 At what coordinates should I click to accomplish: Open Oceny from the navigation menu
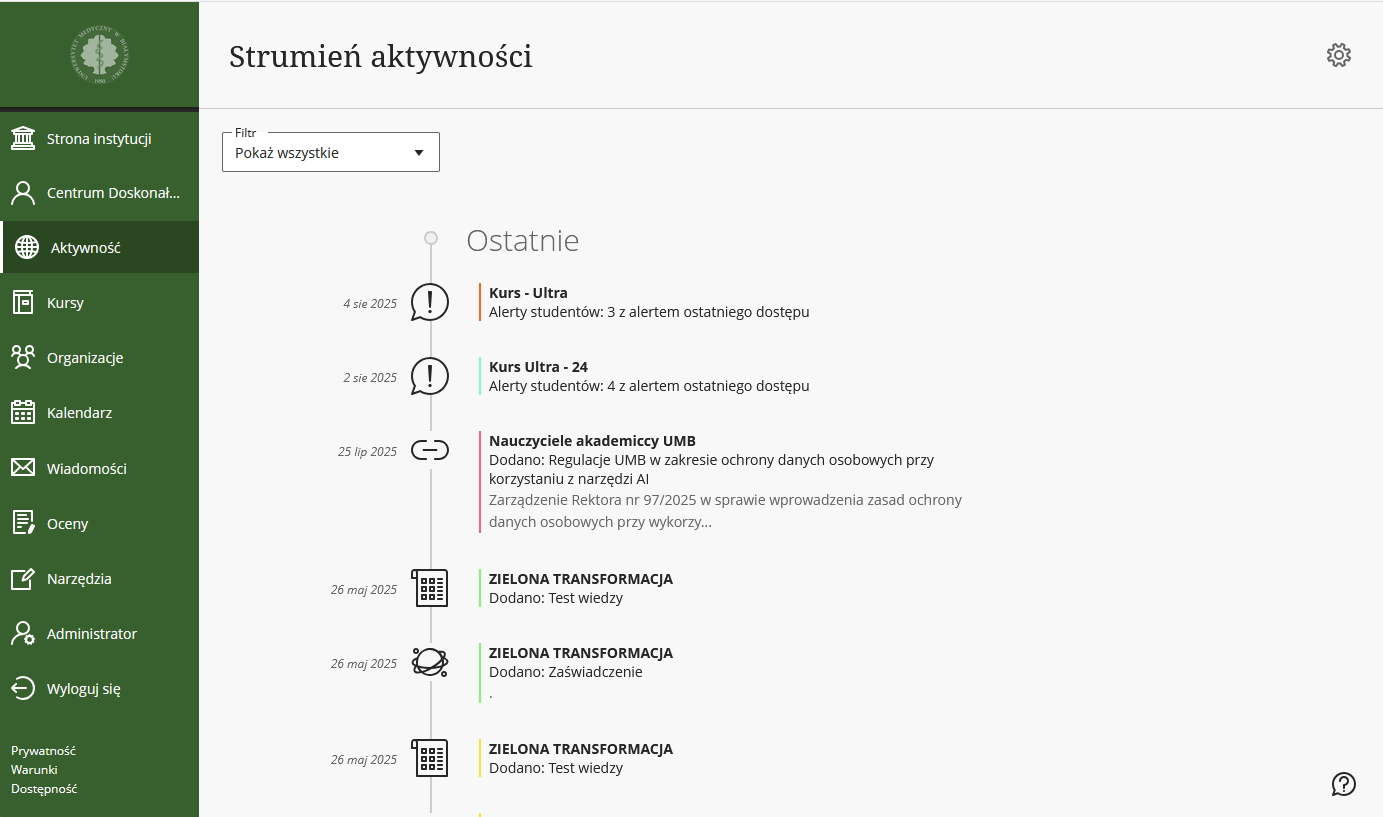click(x=67, y=523)
